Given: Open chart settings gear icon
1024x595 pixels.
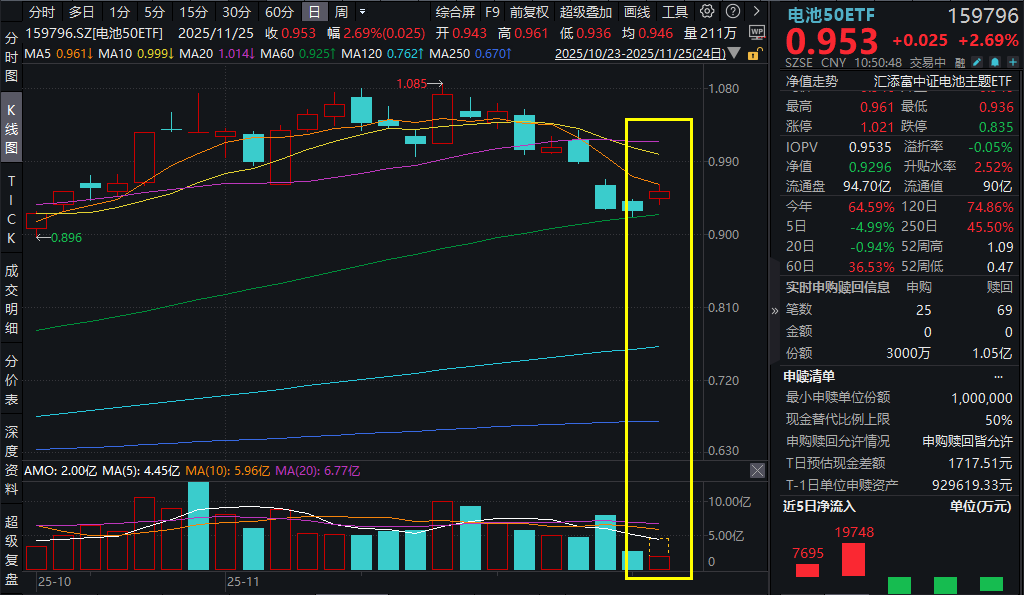Looking at the screenshot, I should click(x=707, y=12).
